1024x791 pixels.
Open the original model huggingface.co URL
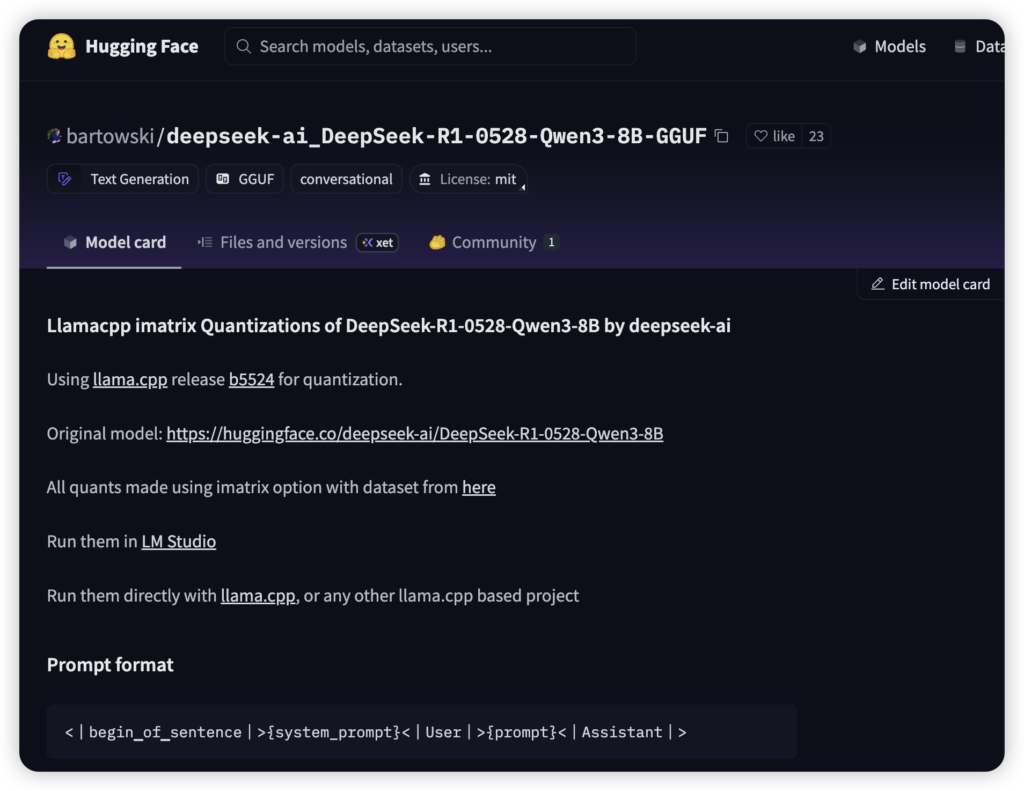tap(415, 434)
